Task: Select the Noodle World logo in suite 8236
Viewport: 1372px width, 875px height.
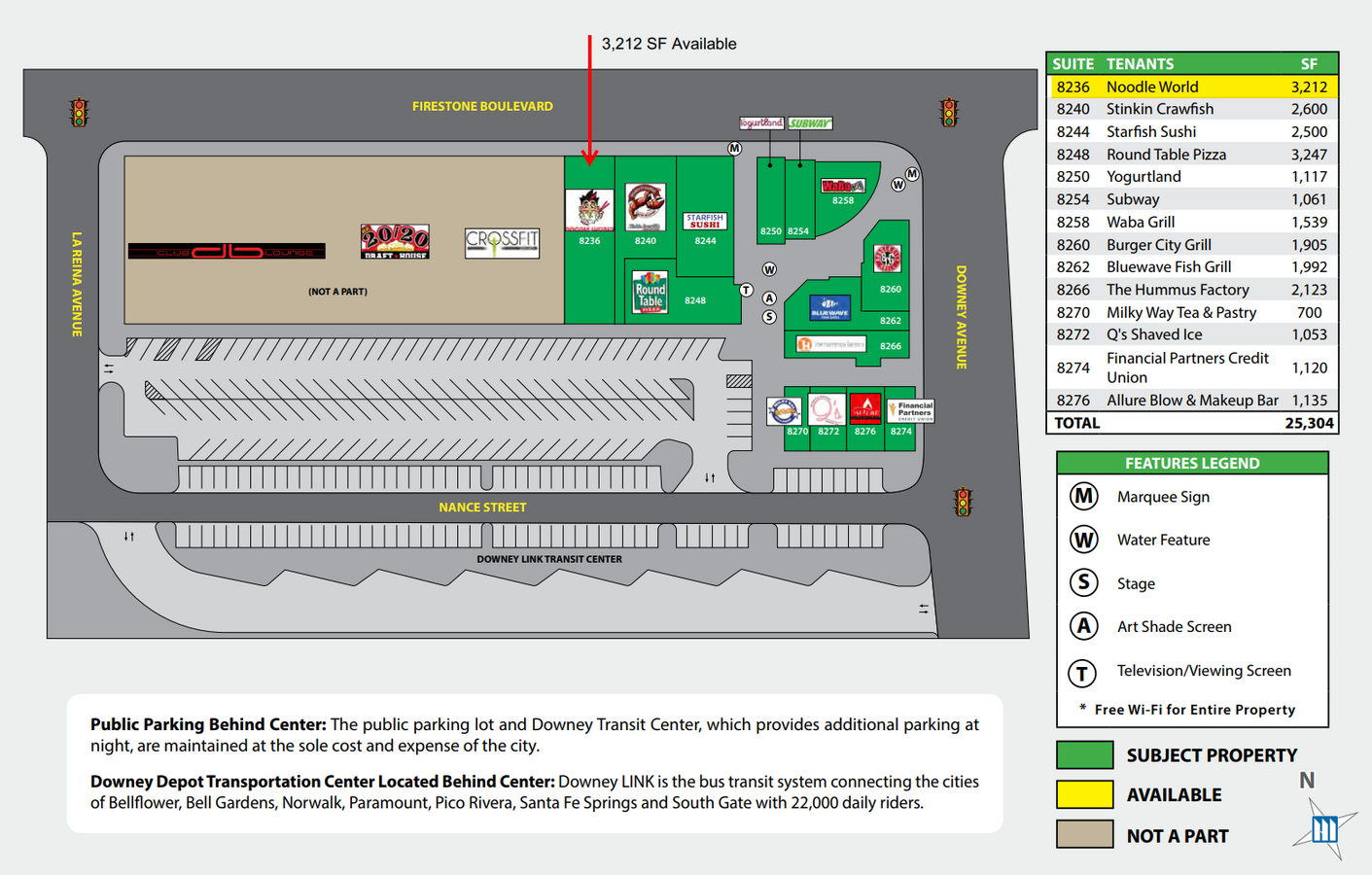Action: 589,211
